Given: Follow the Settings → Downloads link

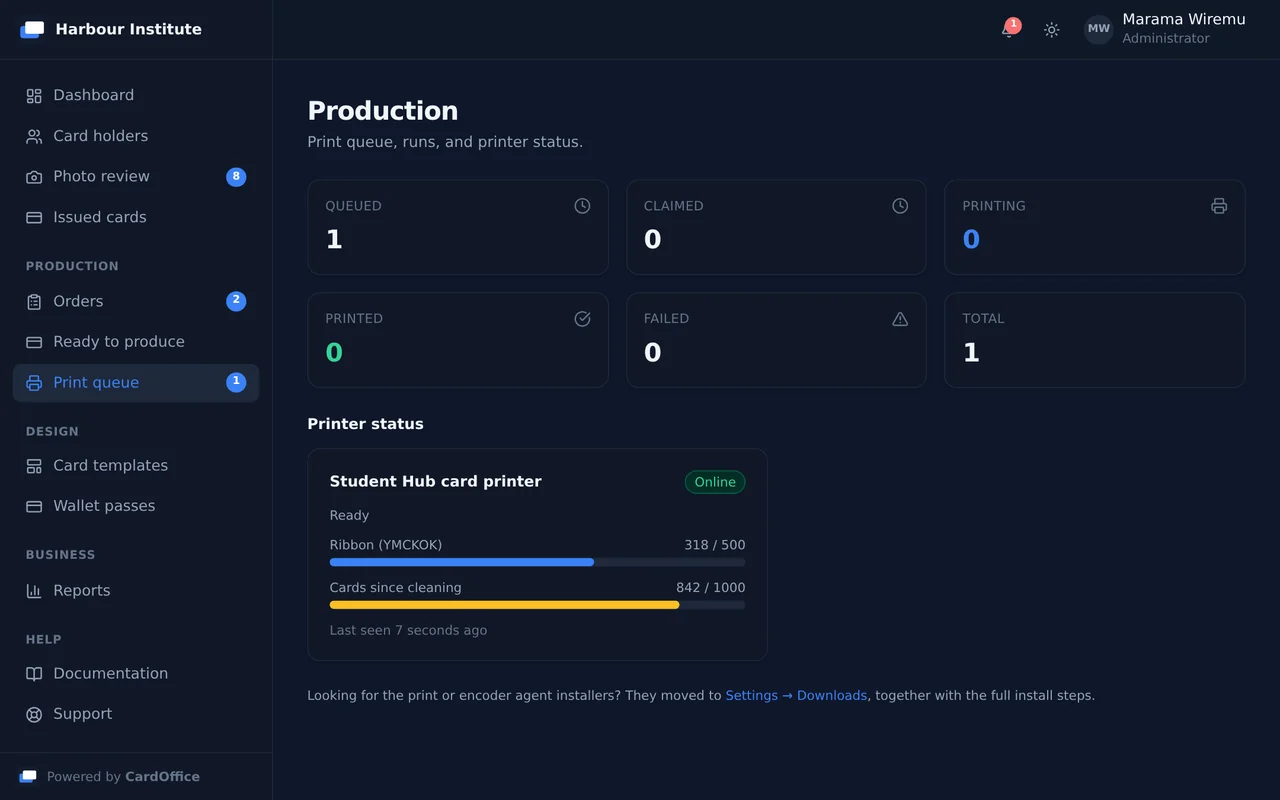Looking at the screenshot, I should (x=796, y=695).
